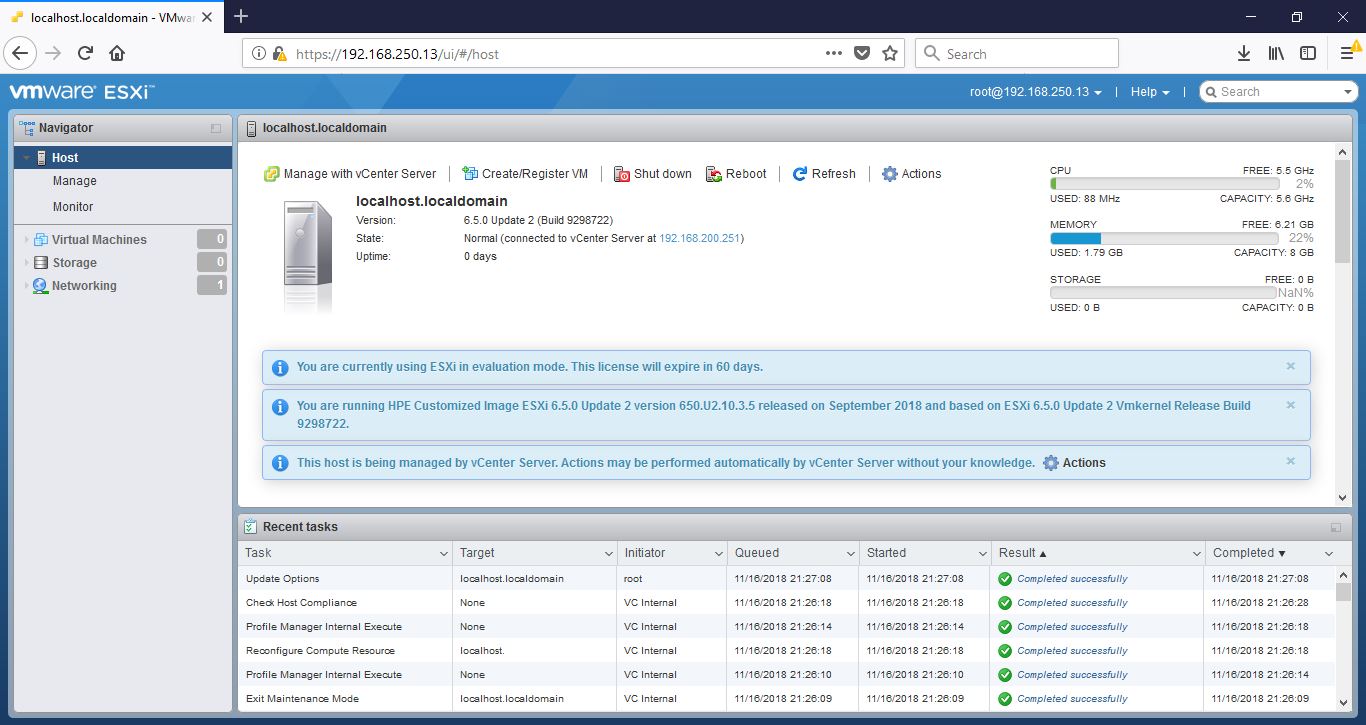Open the Help dropdown menu
Image resolution: width=1366 pixels, height=725 pixels.
click(1149, 92)
